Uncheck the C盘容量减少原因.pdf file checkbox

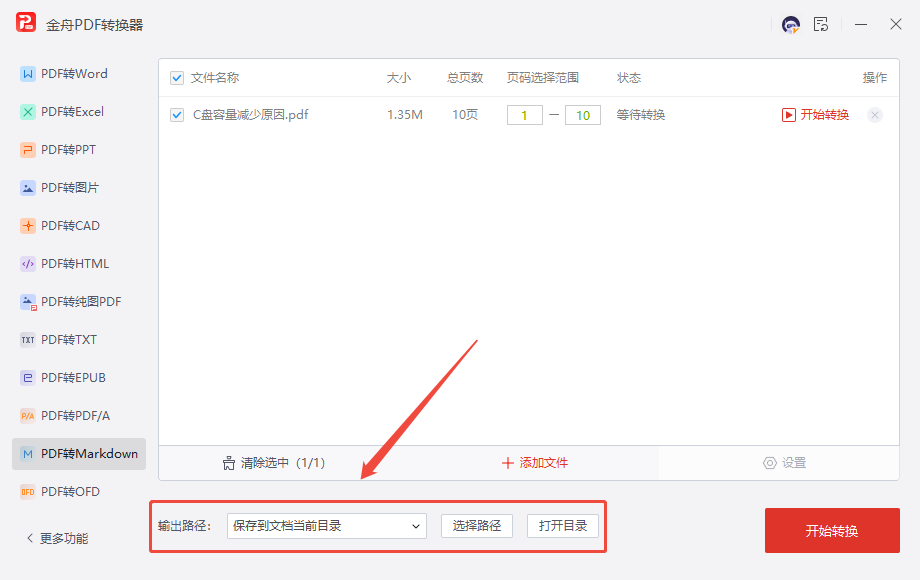click(x=177, y=115)
